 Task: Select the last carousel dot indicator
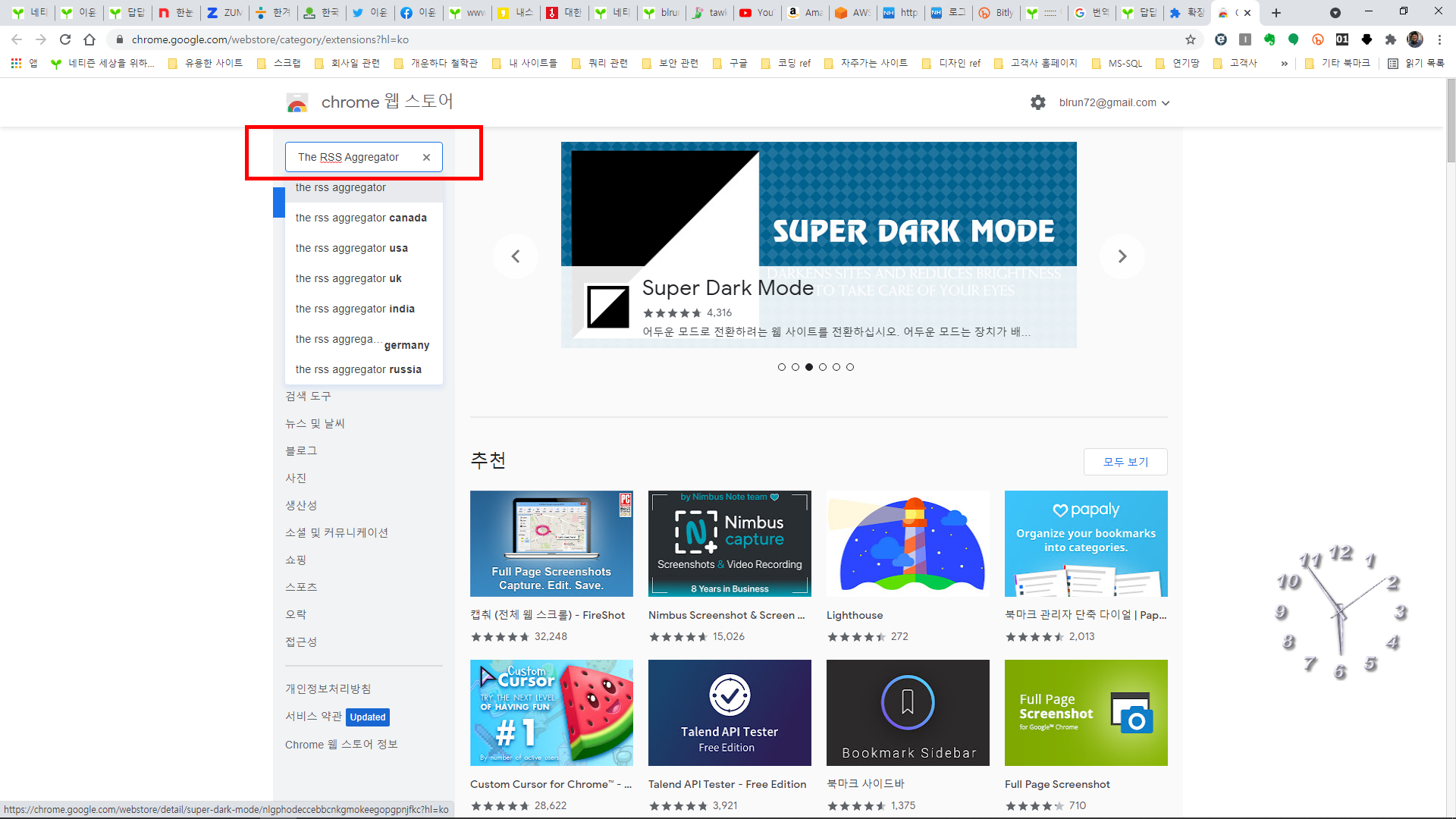coord(850,367)
